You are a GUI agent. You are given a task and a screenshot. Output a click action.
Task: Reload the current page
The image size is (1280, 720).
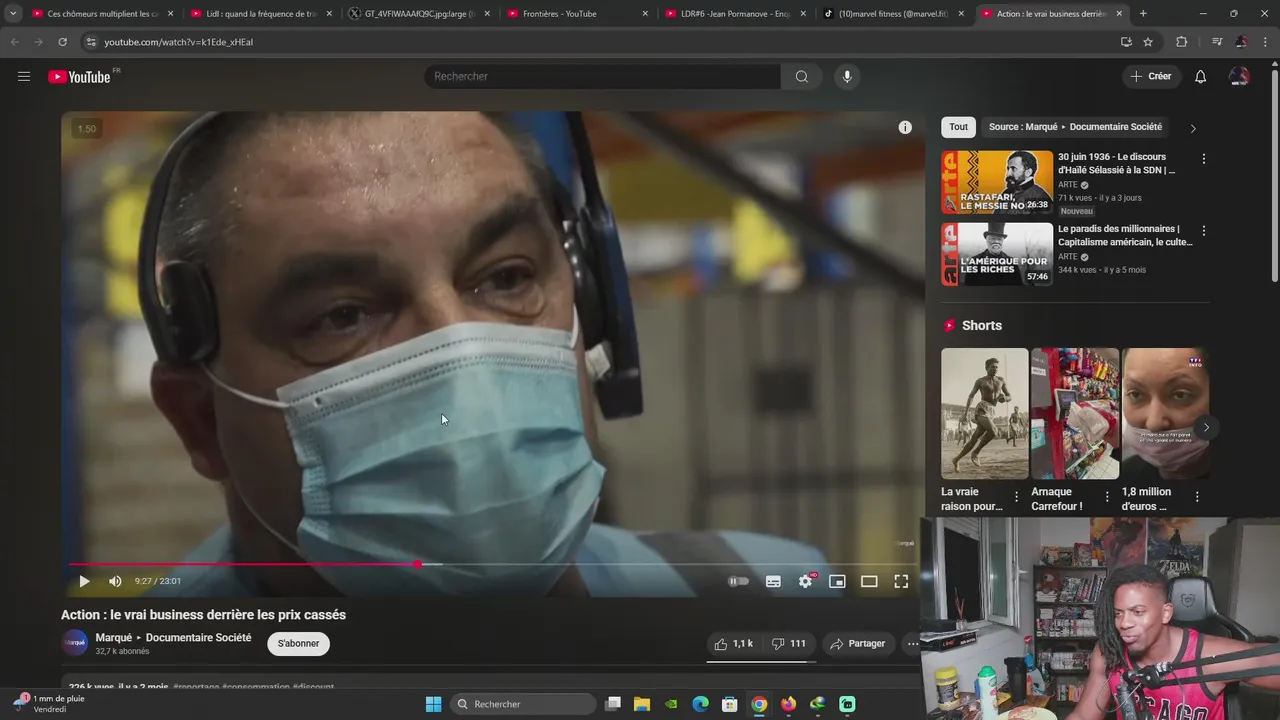coord(62,42)
